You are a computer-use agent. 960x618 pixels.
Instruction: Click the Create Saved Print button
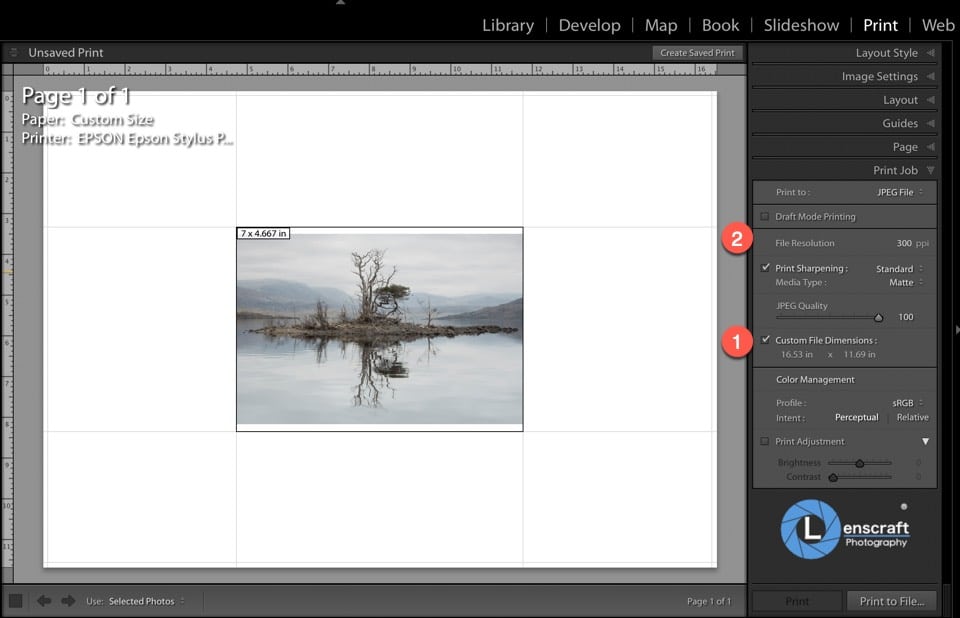(x=697, y=52)
